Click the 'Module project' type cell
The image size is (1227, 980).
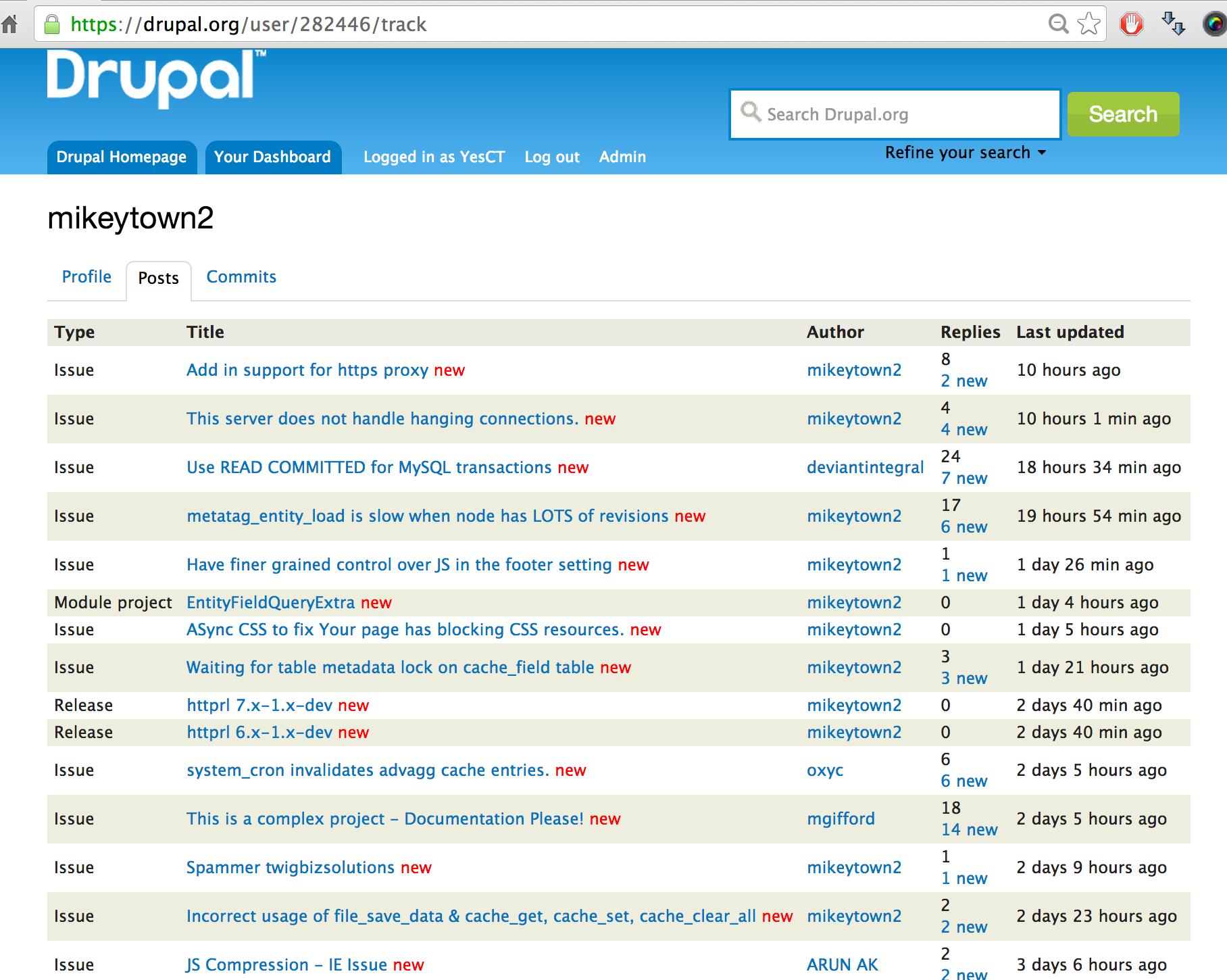(x=114, y=603)
